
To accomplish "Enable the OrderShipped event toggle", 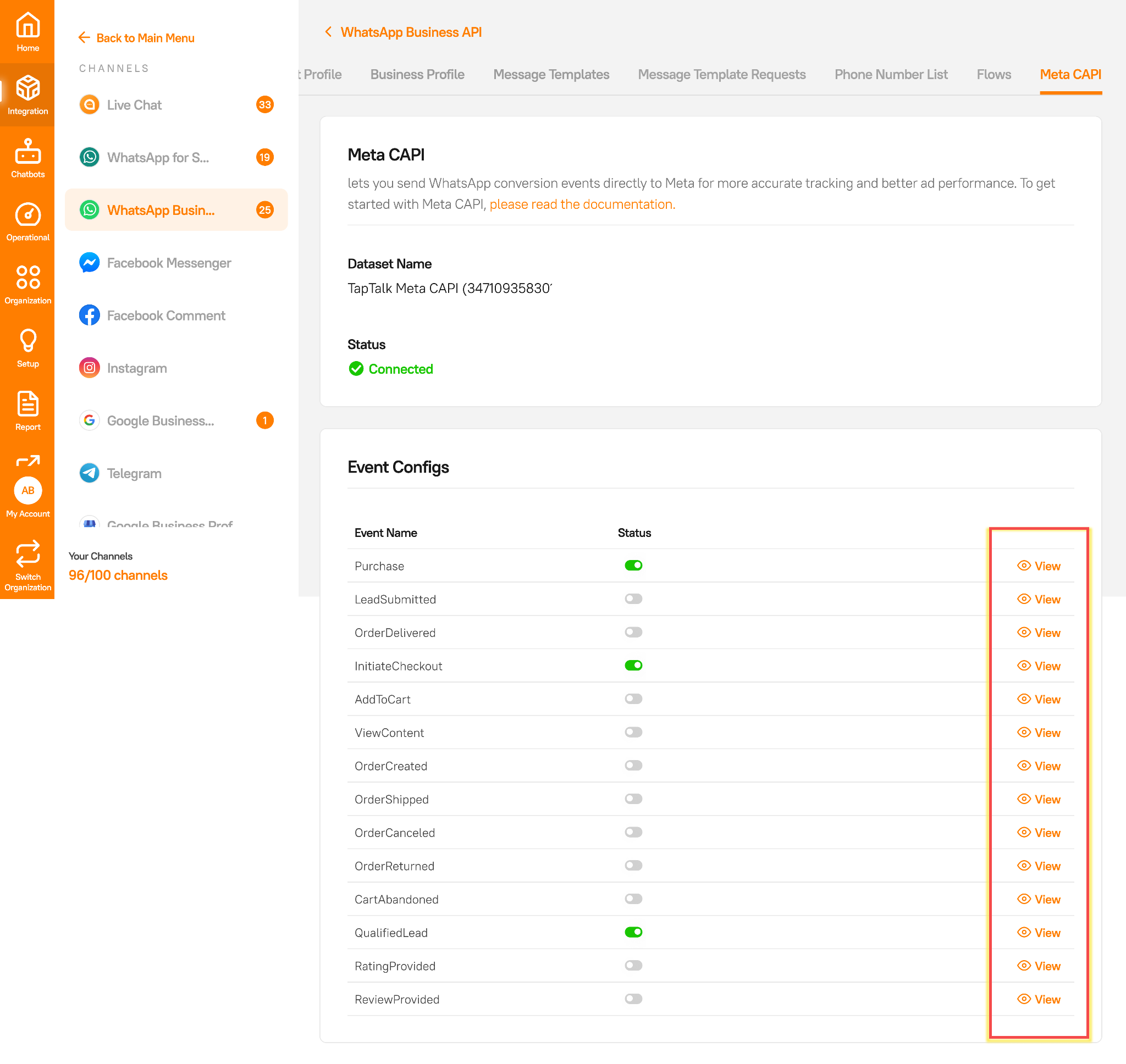I will [x=633, y=799].
